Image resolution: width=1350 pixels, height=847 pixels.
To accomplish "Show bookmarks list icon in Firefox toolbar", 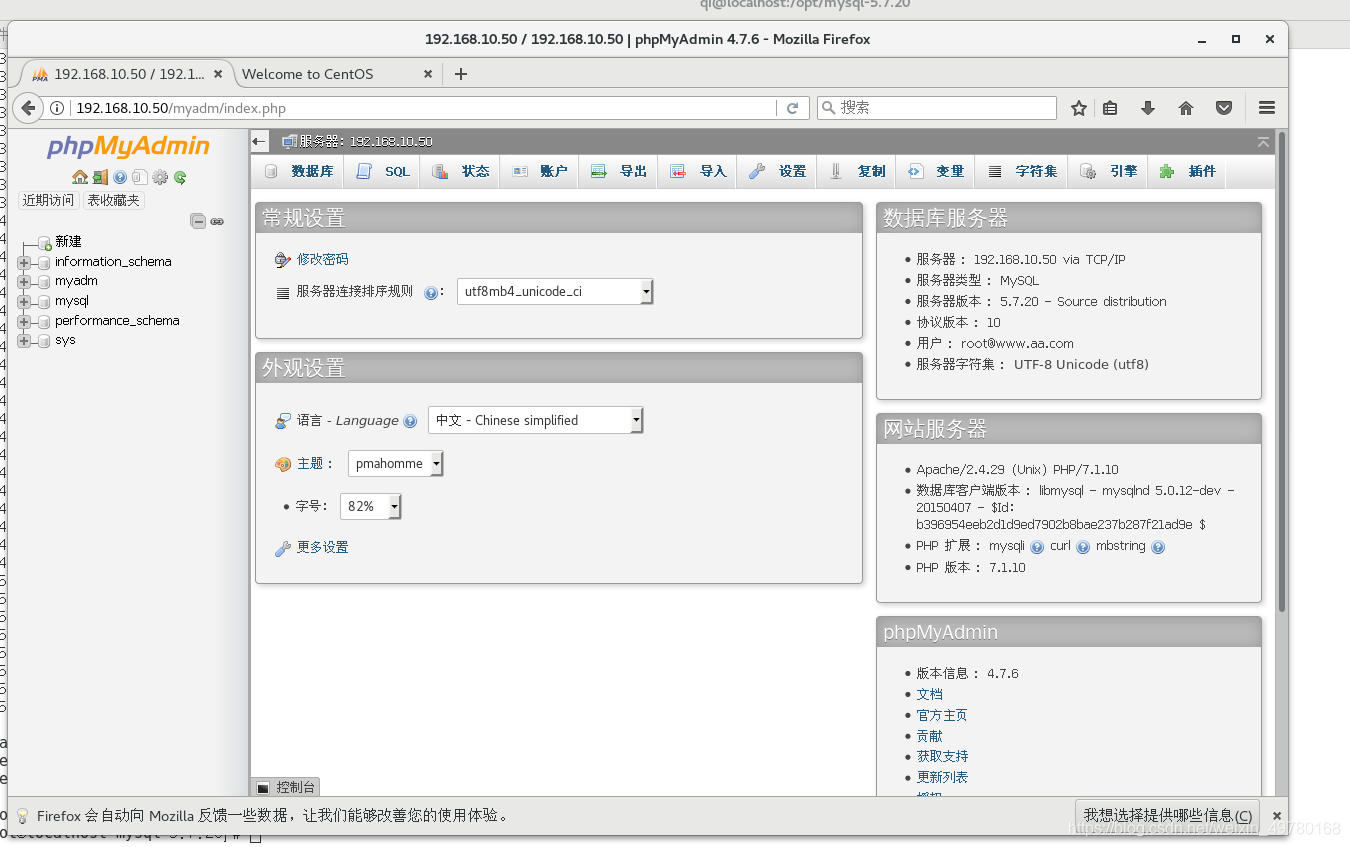I will click(x=1110, y=108).
